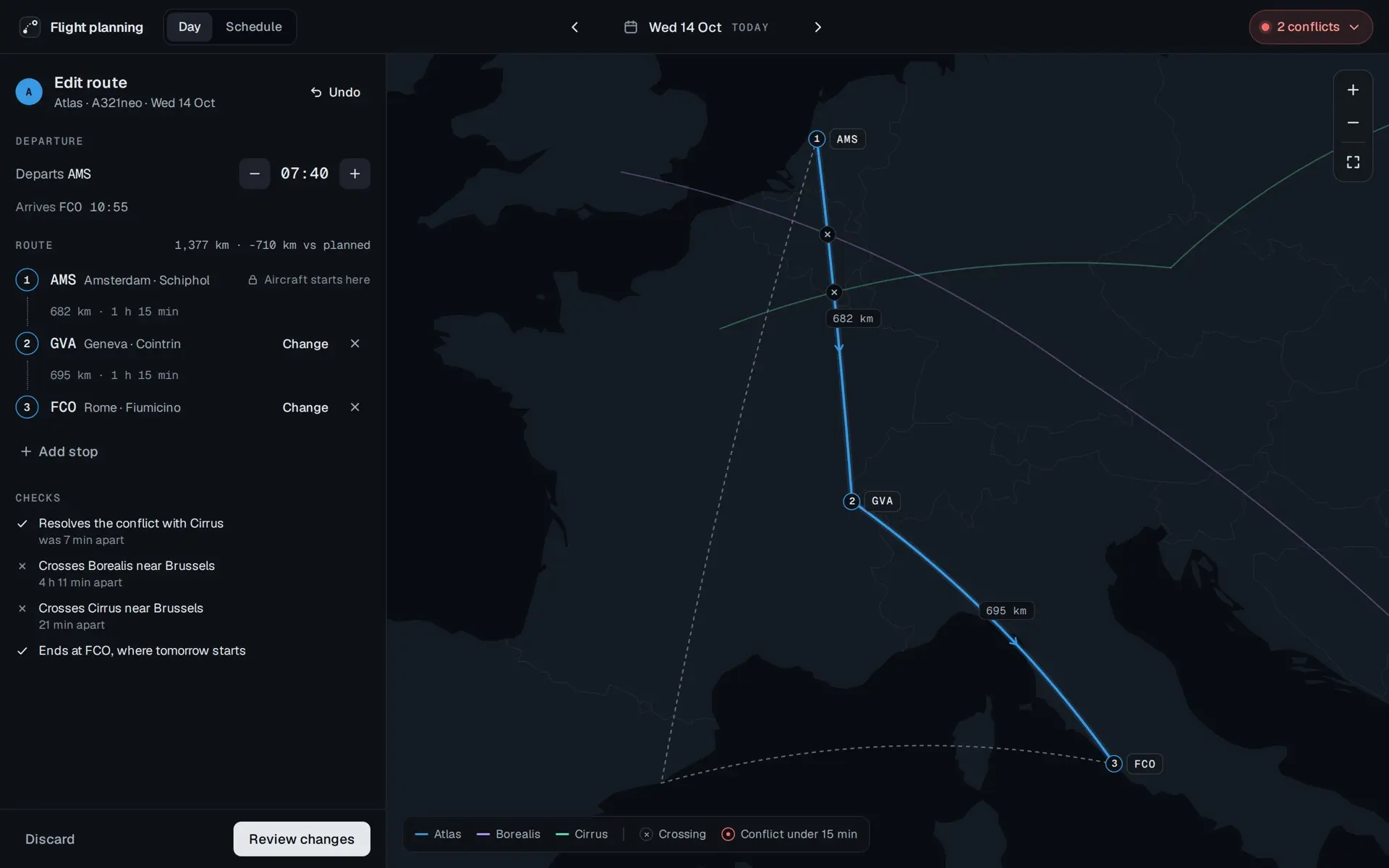The width and height of the screenshot is (1389, 868).
Task: Click the lock icon beside Aircraft starts here
Action: (x=252, y=280)
